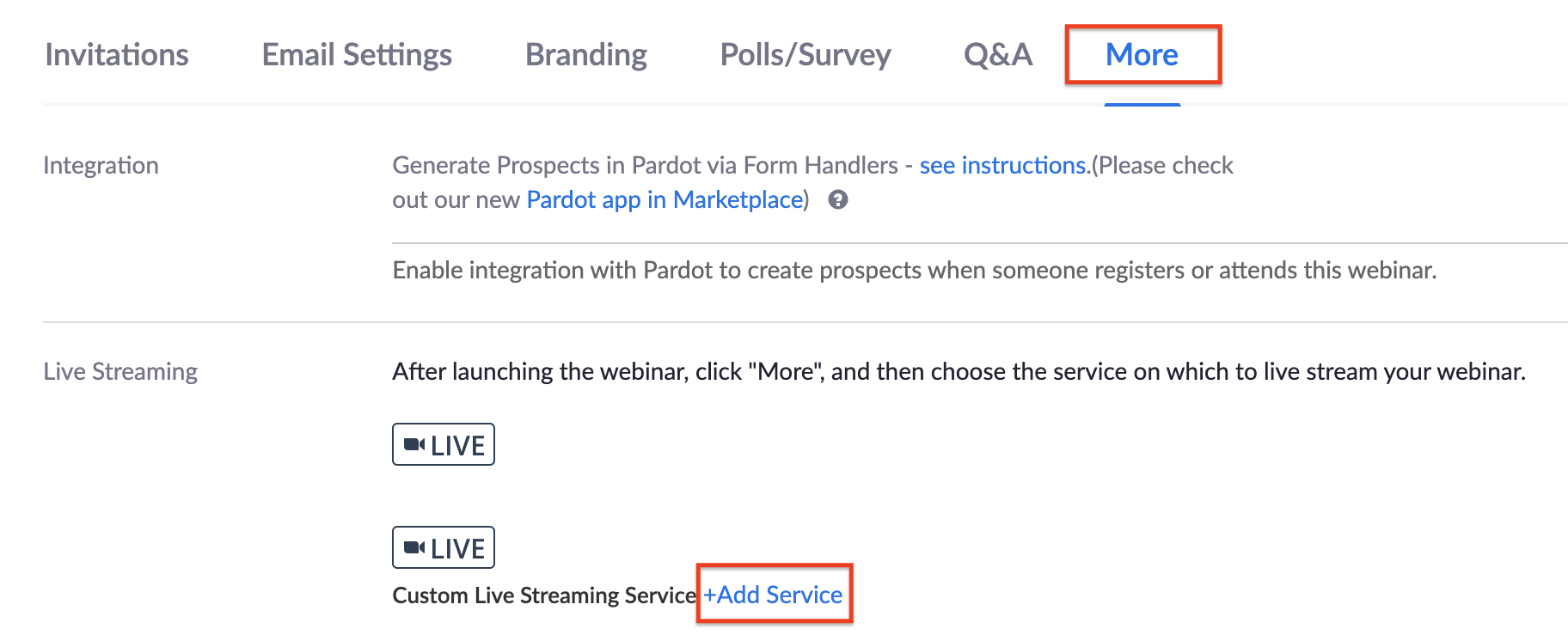This screenshot has width=1568, height=641.
Task: Click the "Enable integration with Pardot" description text
Action: (914, 270)
